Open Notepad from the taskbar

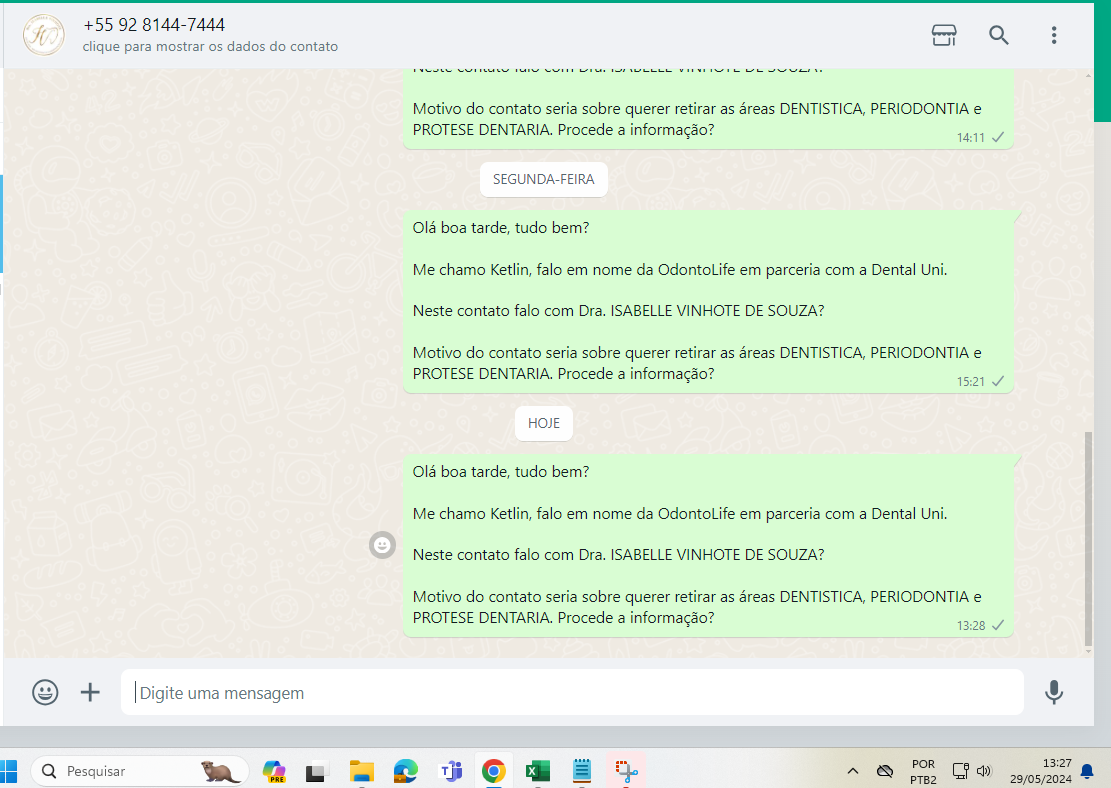(582, 770)
